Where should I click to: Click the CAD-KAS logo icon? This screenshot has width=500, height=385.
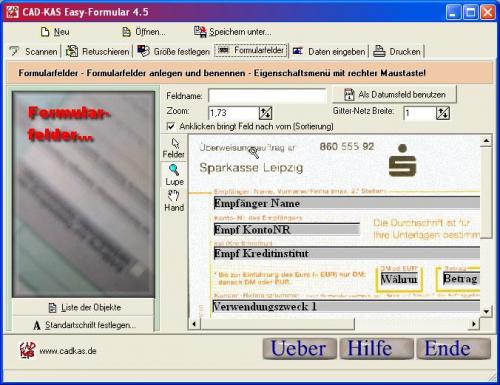click(27, 350)
